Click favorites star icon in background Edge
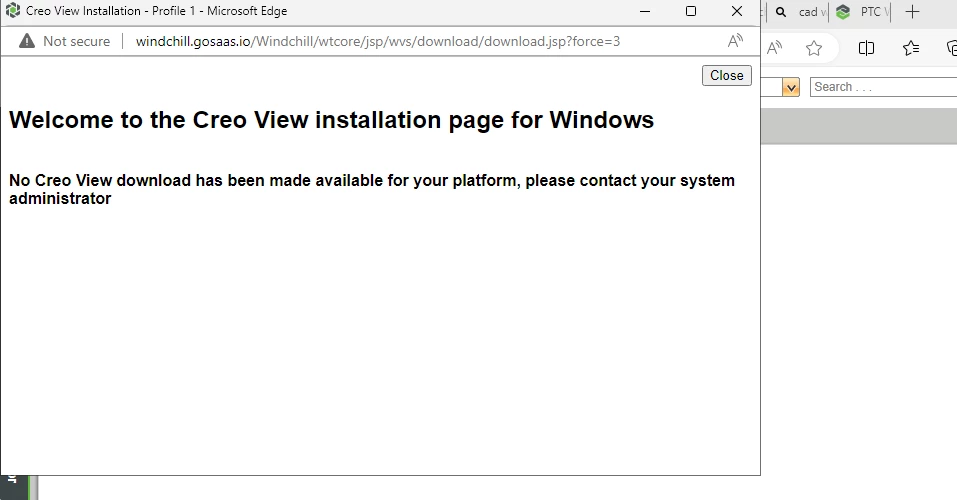The height and width of the screenshot is (500, 957). 814,48
